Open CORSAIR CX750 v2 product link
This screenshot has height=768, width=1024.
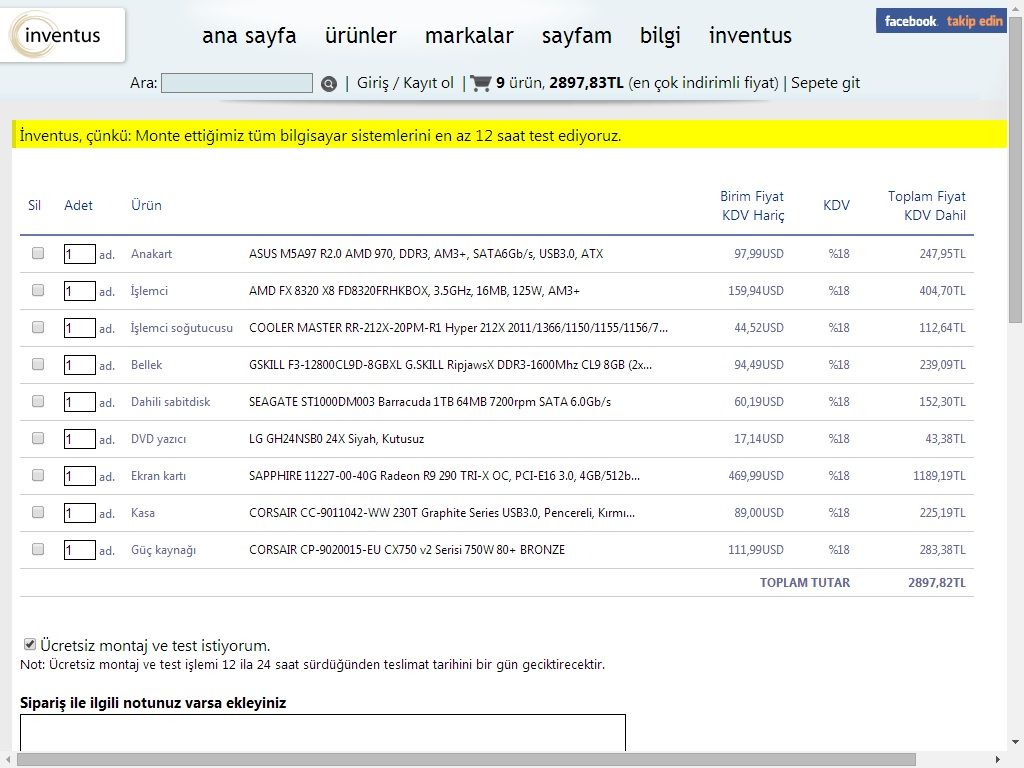click(x=407, y=550)
